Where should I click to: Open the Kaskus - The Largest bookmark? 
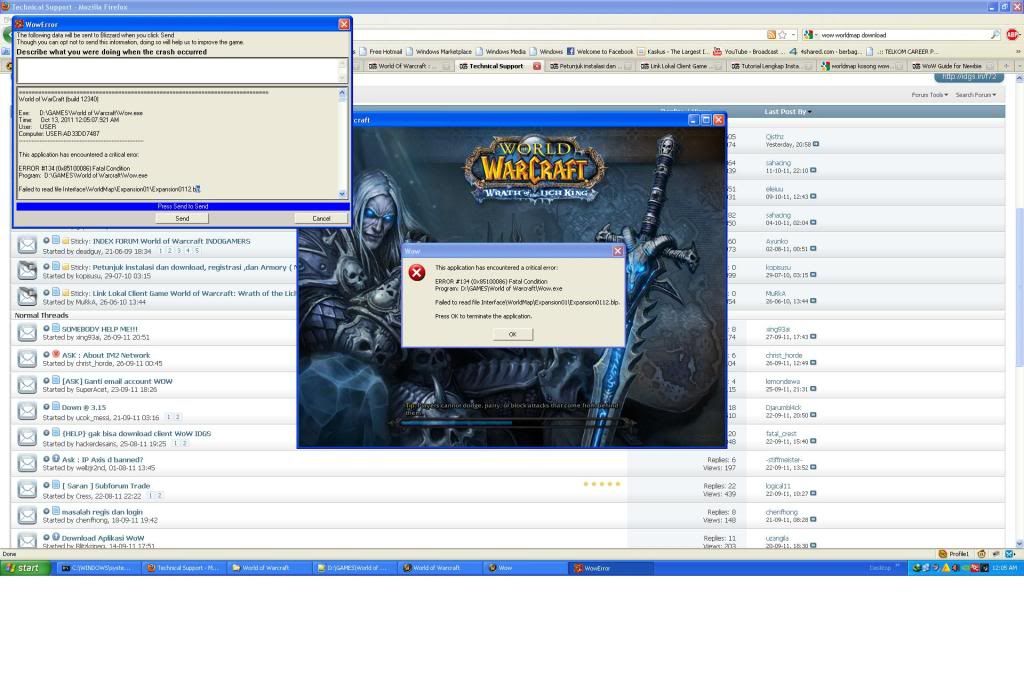[x=673, y=51]
